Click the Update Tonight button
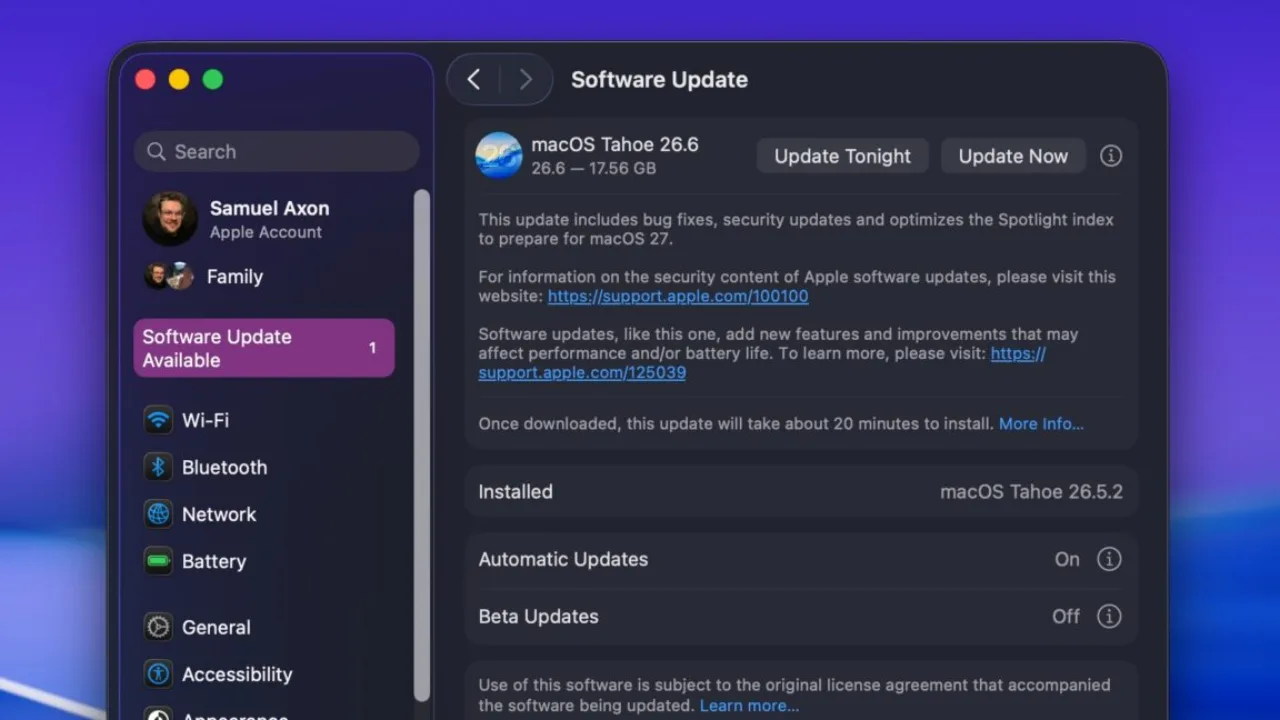 click(843, 156)
